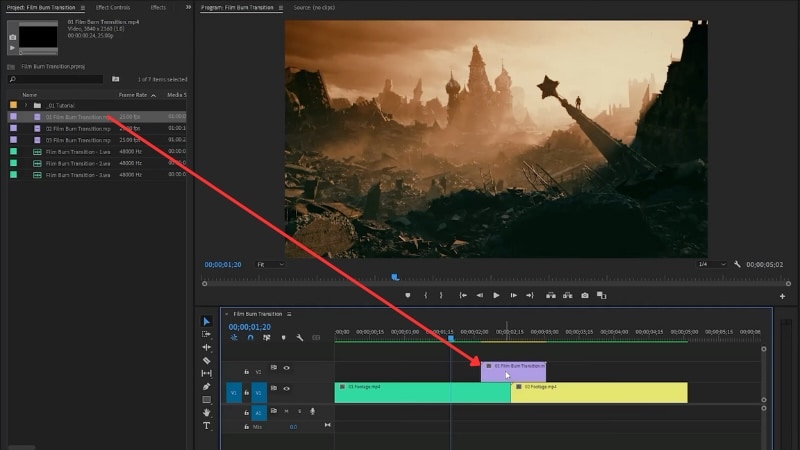
Task: Click the Go to Out button
Action: tap(530, 295)
